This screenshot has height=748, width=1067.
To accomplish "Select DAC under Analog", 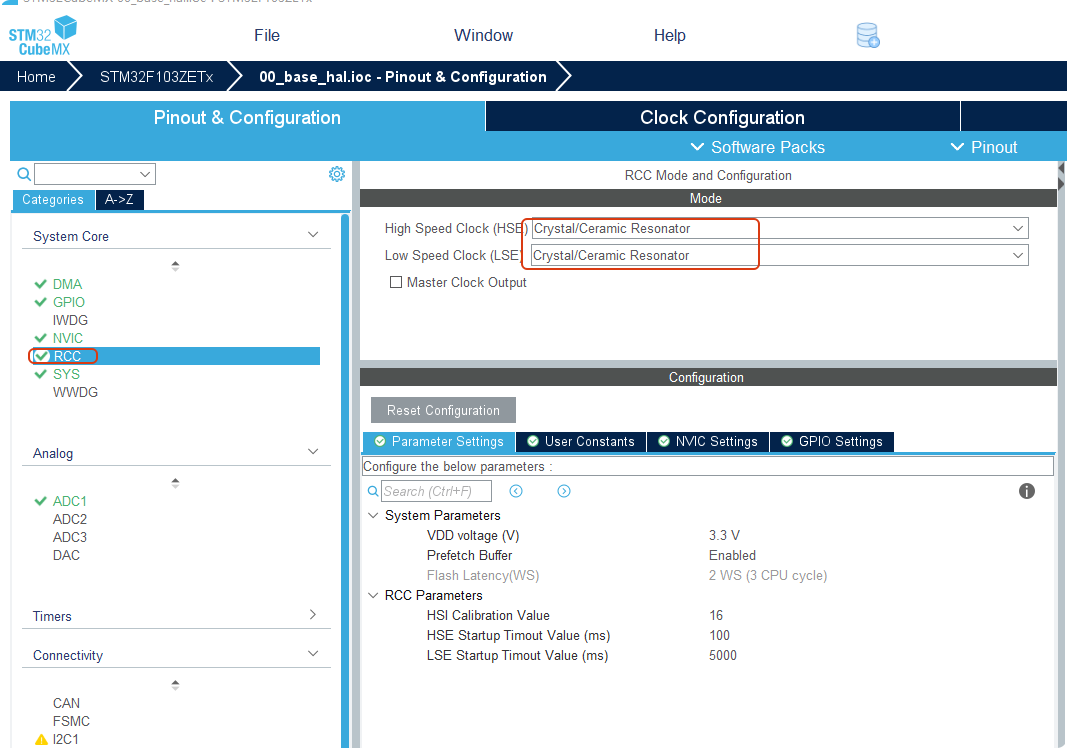I will [66, 555].
